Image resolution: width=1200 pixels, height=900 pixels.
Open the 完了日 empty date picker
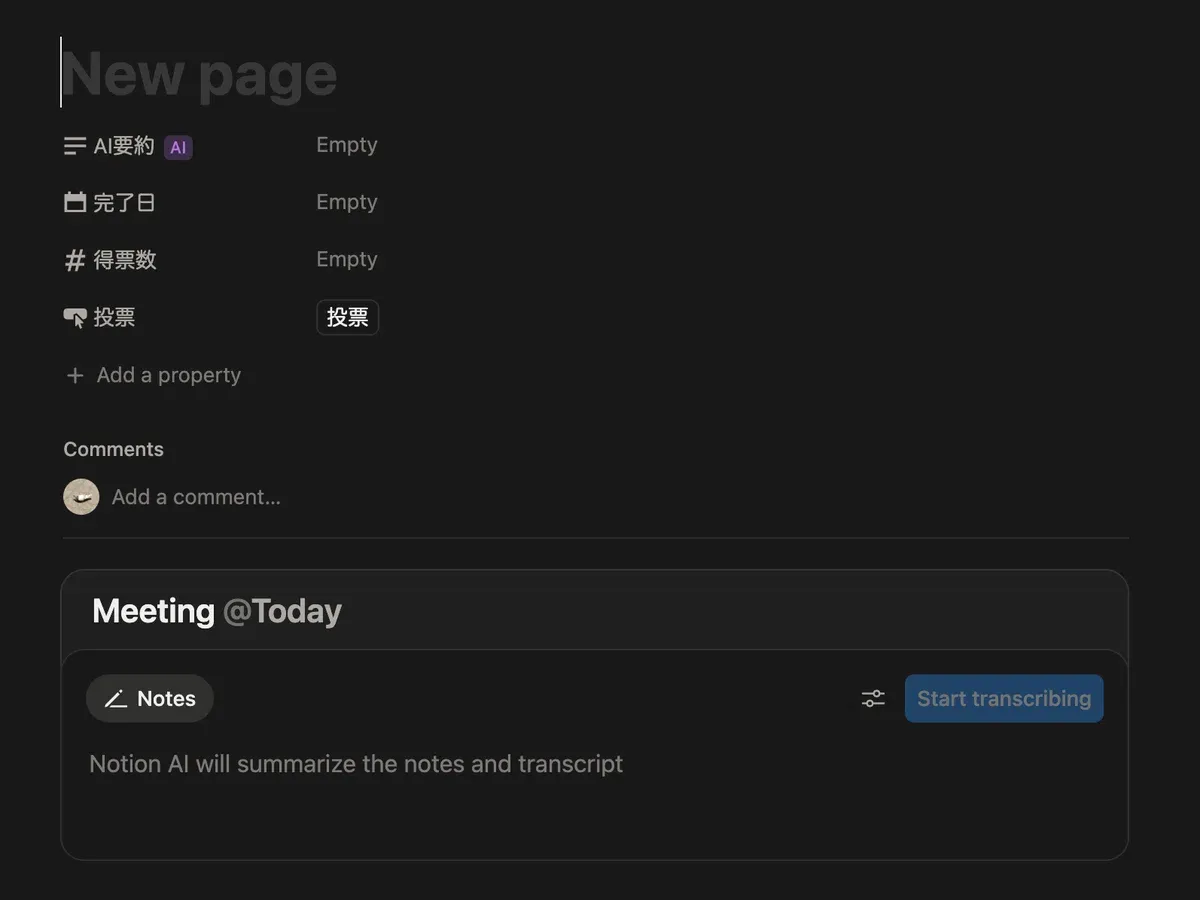coord(347,202)
